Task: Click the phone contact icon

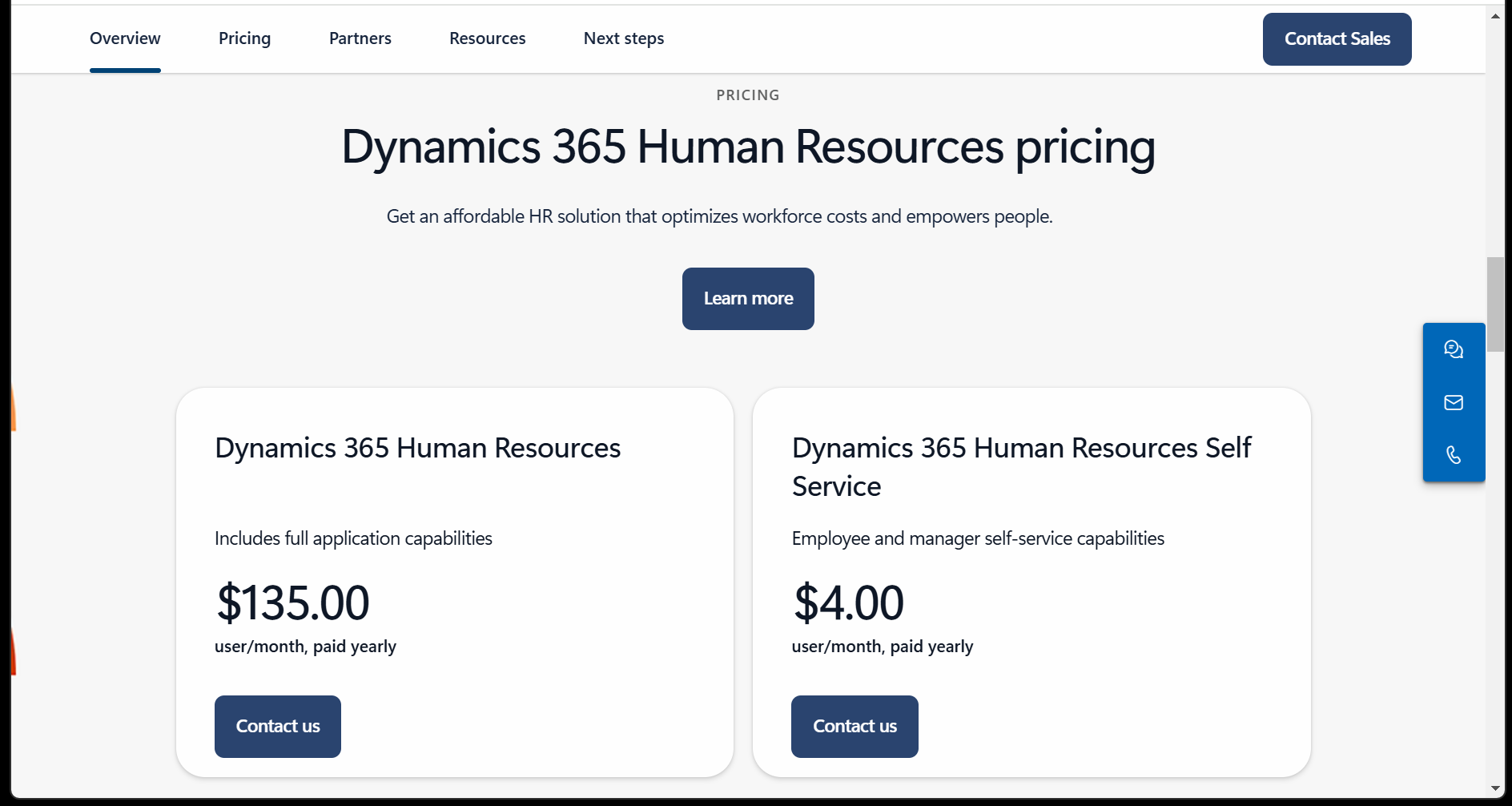Action: [x=1454, y=455]
